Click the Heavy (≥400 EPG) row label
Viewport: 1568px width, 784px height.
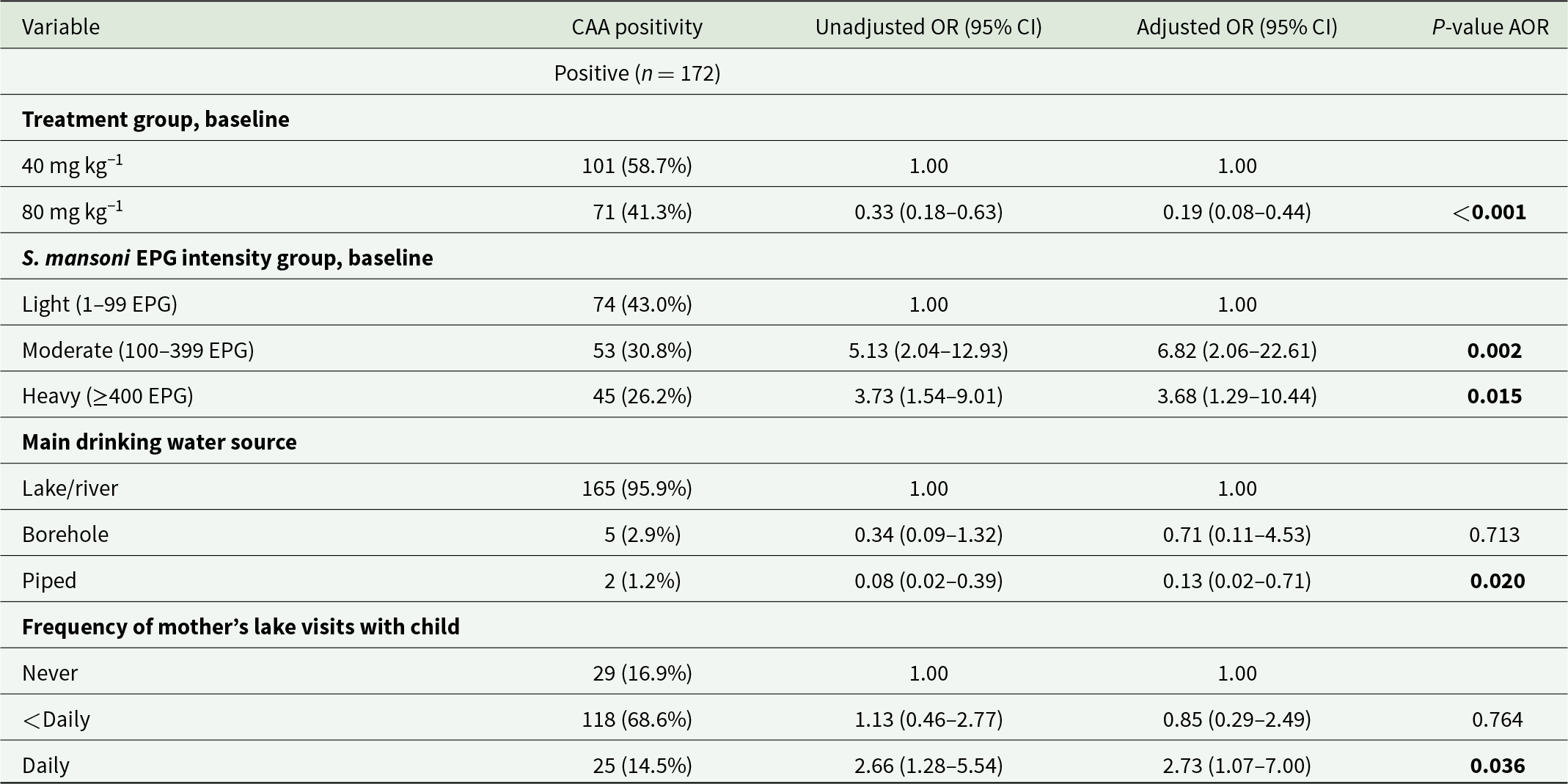[108, 396]
